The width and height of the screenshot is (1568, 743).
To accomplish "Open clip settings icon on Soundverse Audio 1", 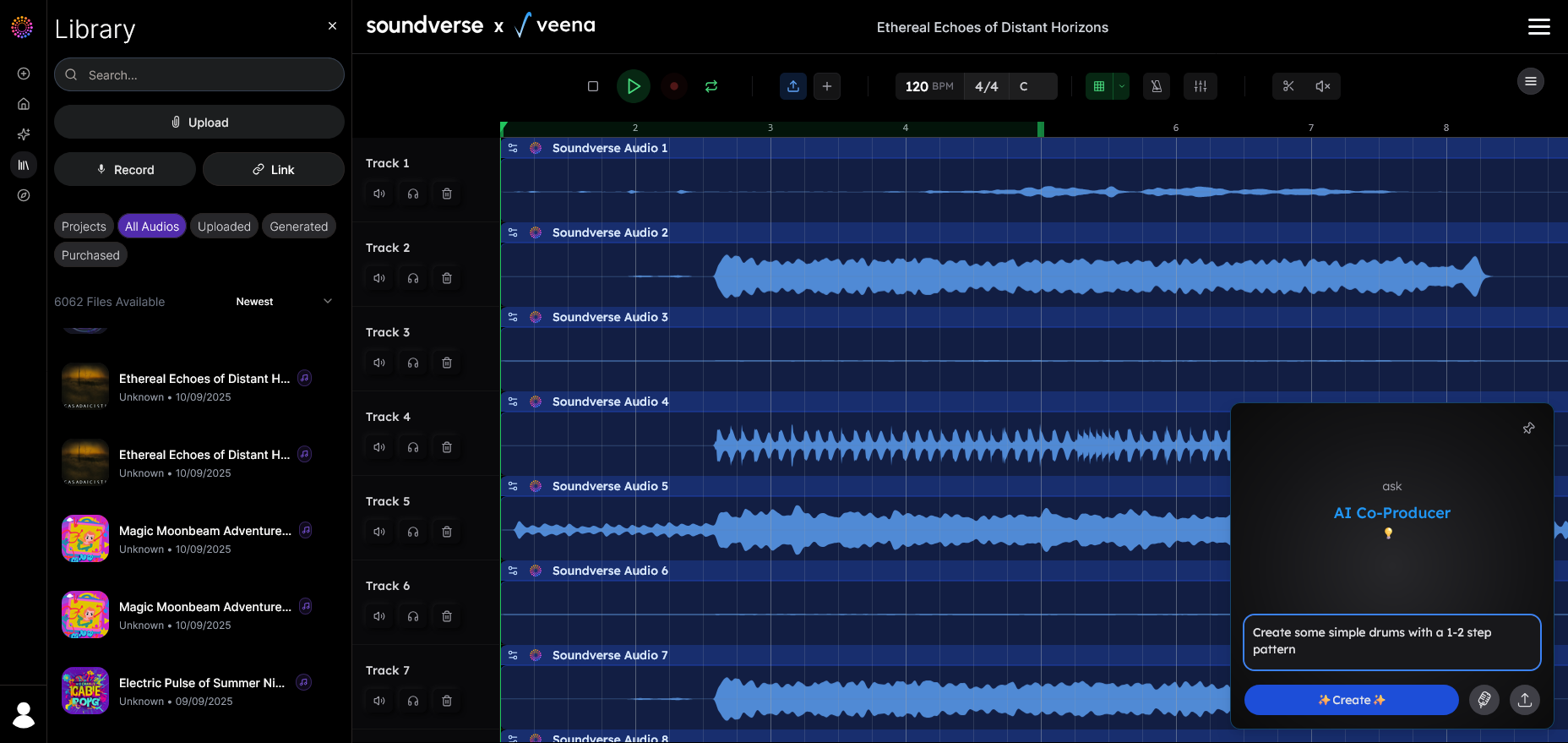I will point(513,148).
